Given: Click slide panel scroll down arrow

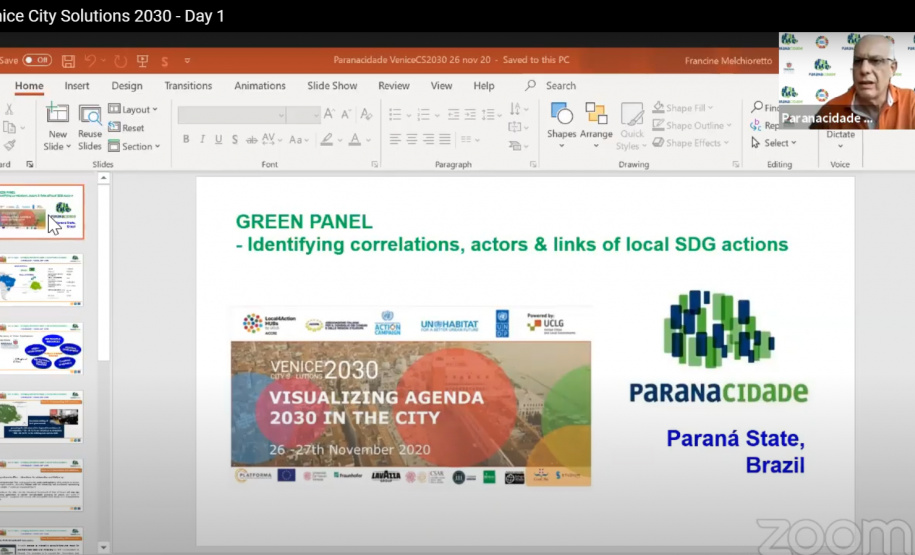Looking at the screenshot, I should tap(103, 548).
